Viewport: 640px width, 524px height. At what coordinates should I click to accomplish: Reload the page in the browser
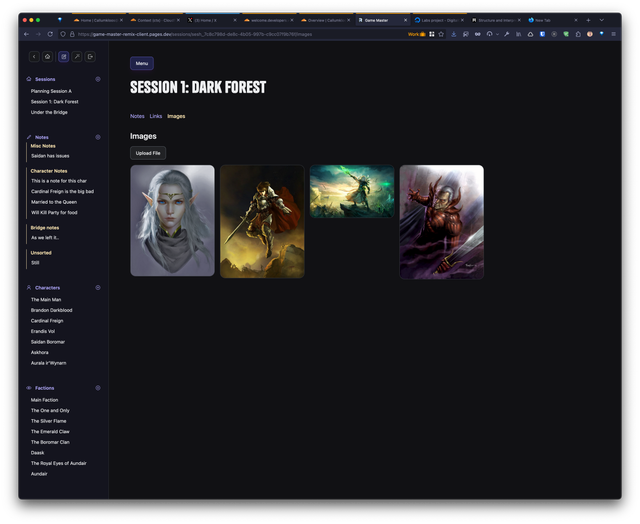coord(50,34)
